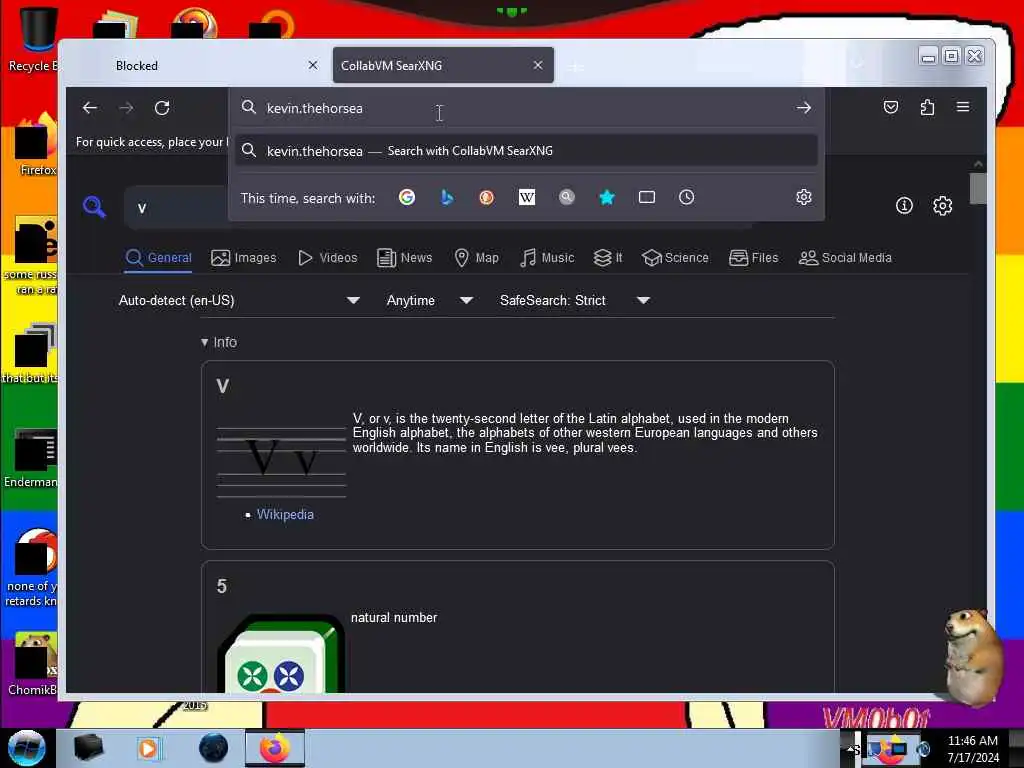This screenshot has width=1024, height=768.
Task: Switch to the Videos category
Action: tap(328, 258)
